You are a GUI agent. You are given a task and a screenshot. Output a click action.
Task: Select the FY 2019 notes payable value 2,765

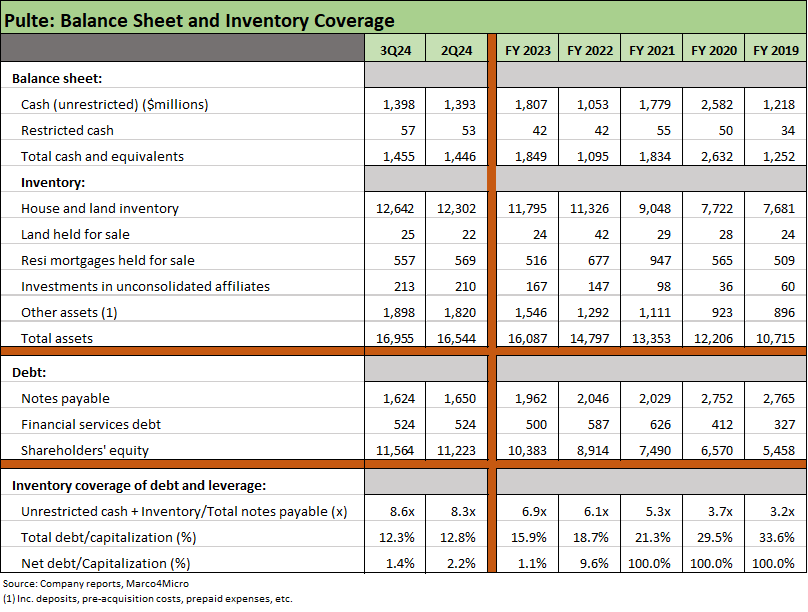coord(779,399)
